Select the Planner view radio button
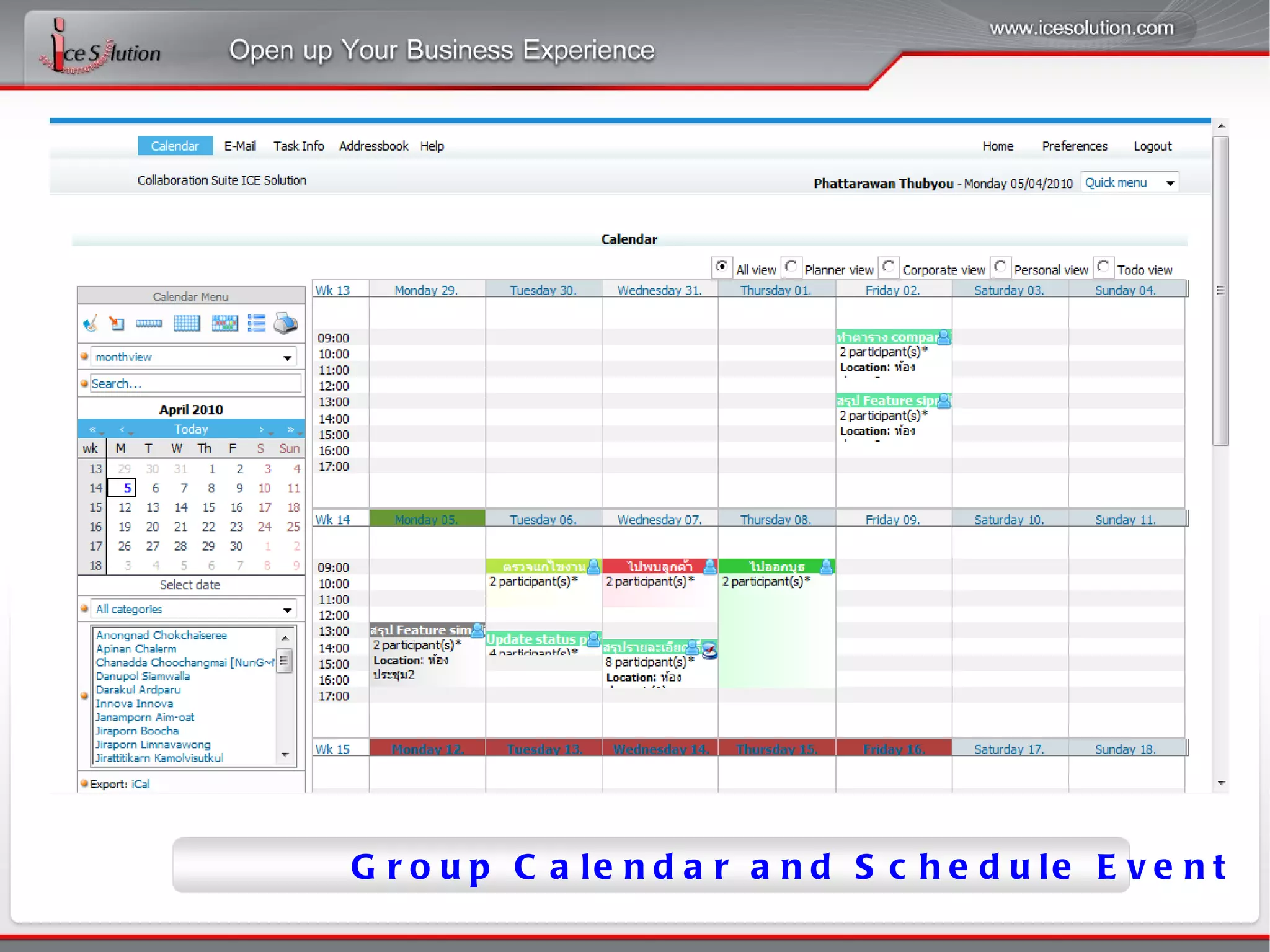 coord(791,267)
